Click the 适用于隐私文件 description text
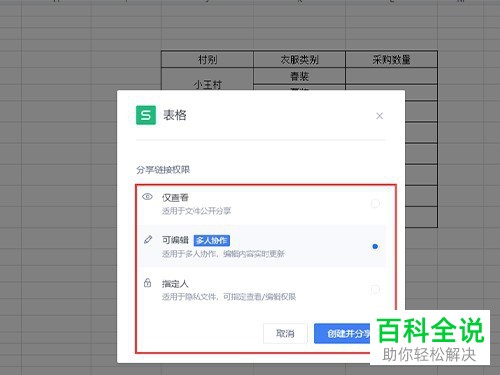The height and width of the screenshot is (375, 500). pos(229,297)
